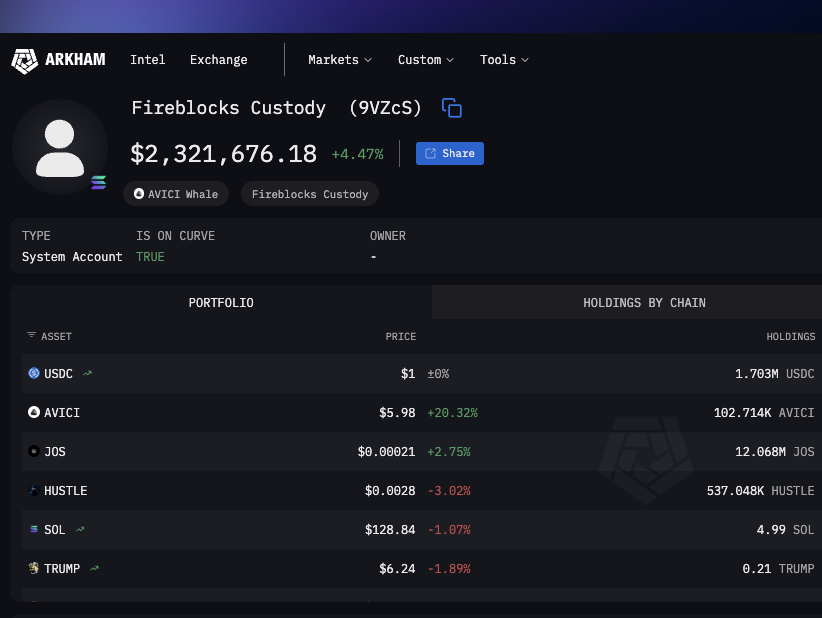
Task: Click the AVICI token icon in portfolio
Action: [x=34, y=412]
